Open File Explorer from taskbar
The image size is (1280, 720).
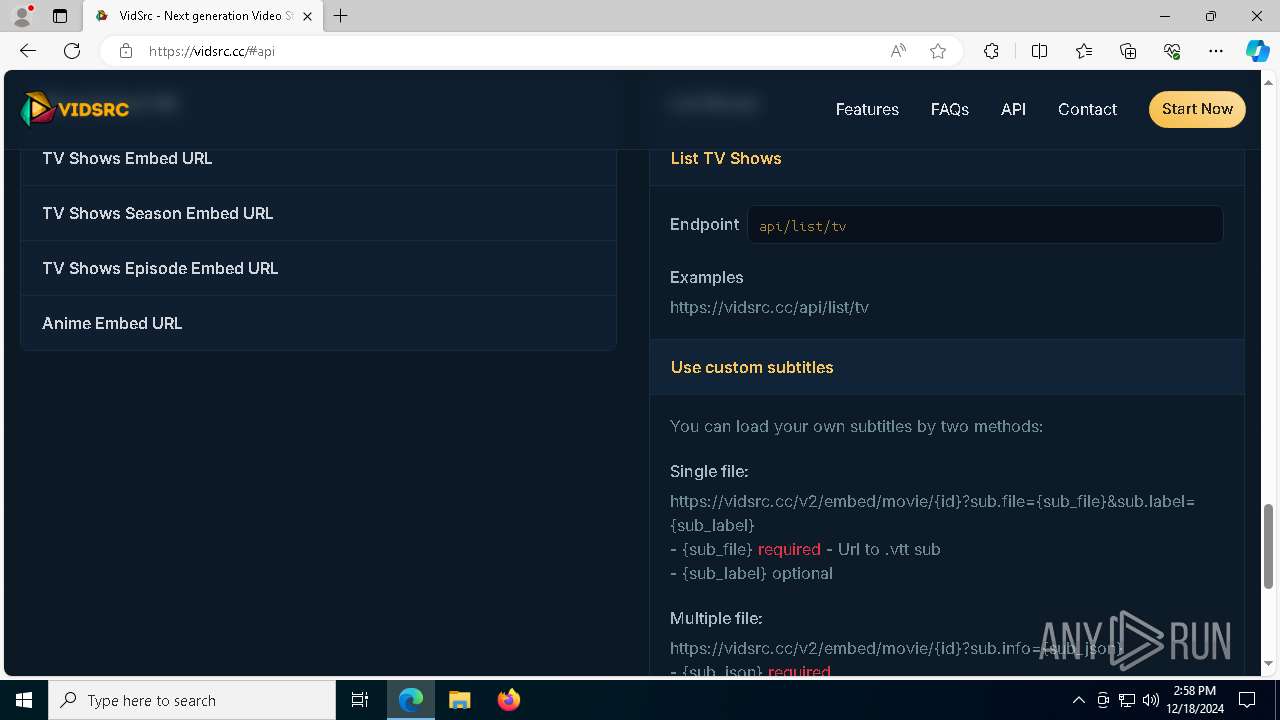459,700
